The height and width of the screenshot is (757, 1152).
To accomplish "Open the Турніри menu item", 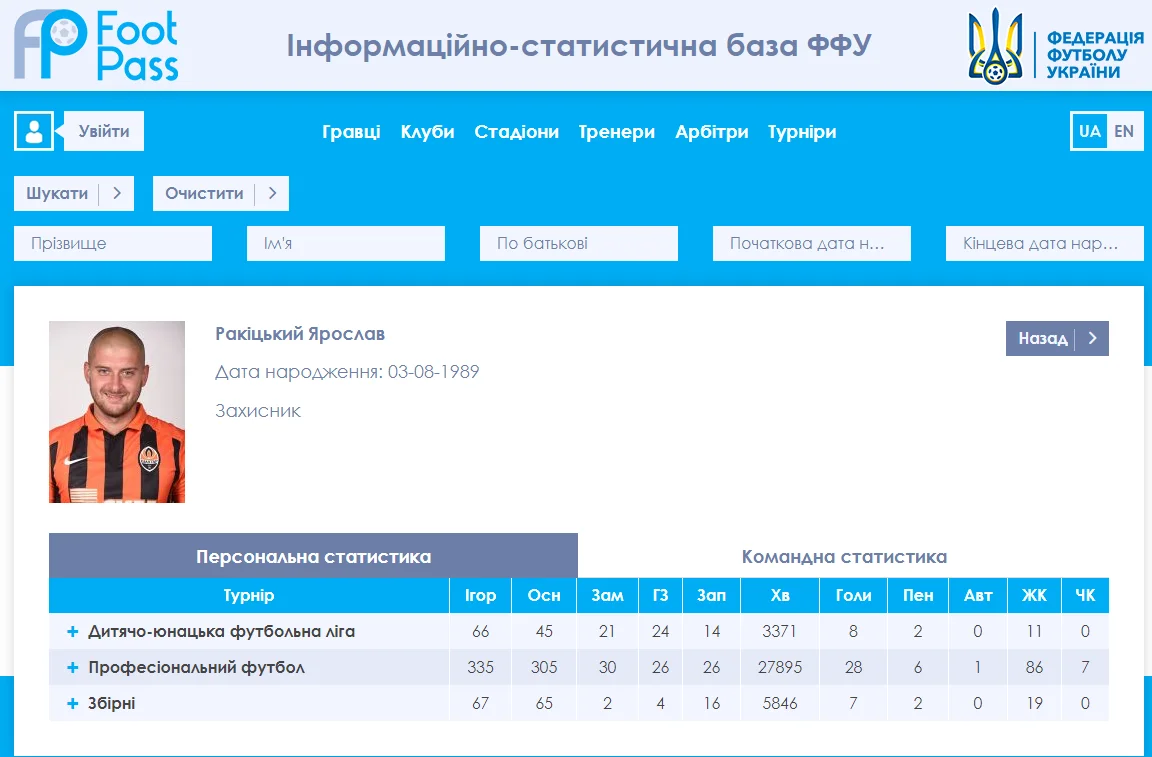I will click(x=802, y=132).
